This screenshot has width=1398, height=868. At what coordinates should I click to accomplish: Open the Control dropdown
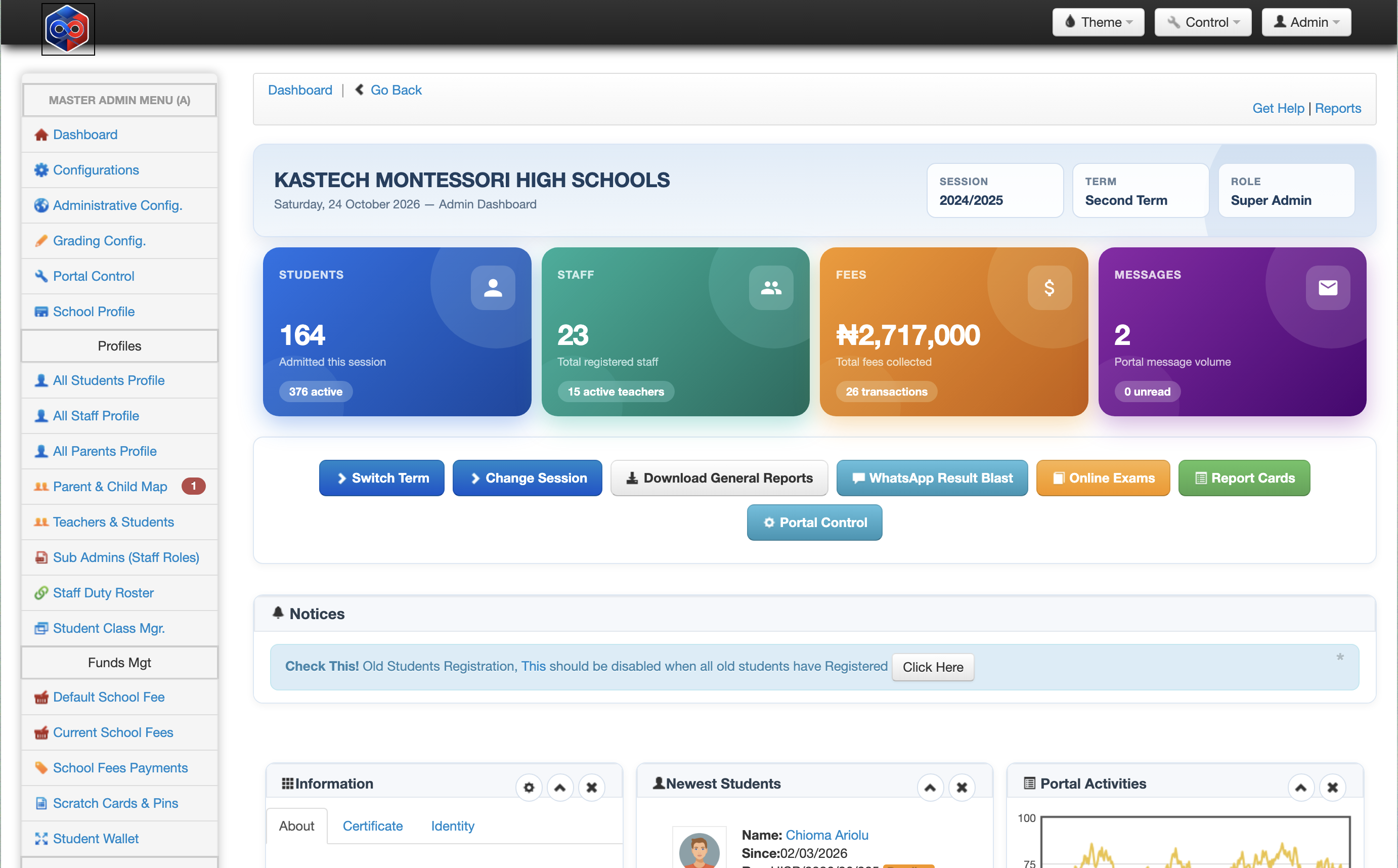coord(1203,22)
